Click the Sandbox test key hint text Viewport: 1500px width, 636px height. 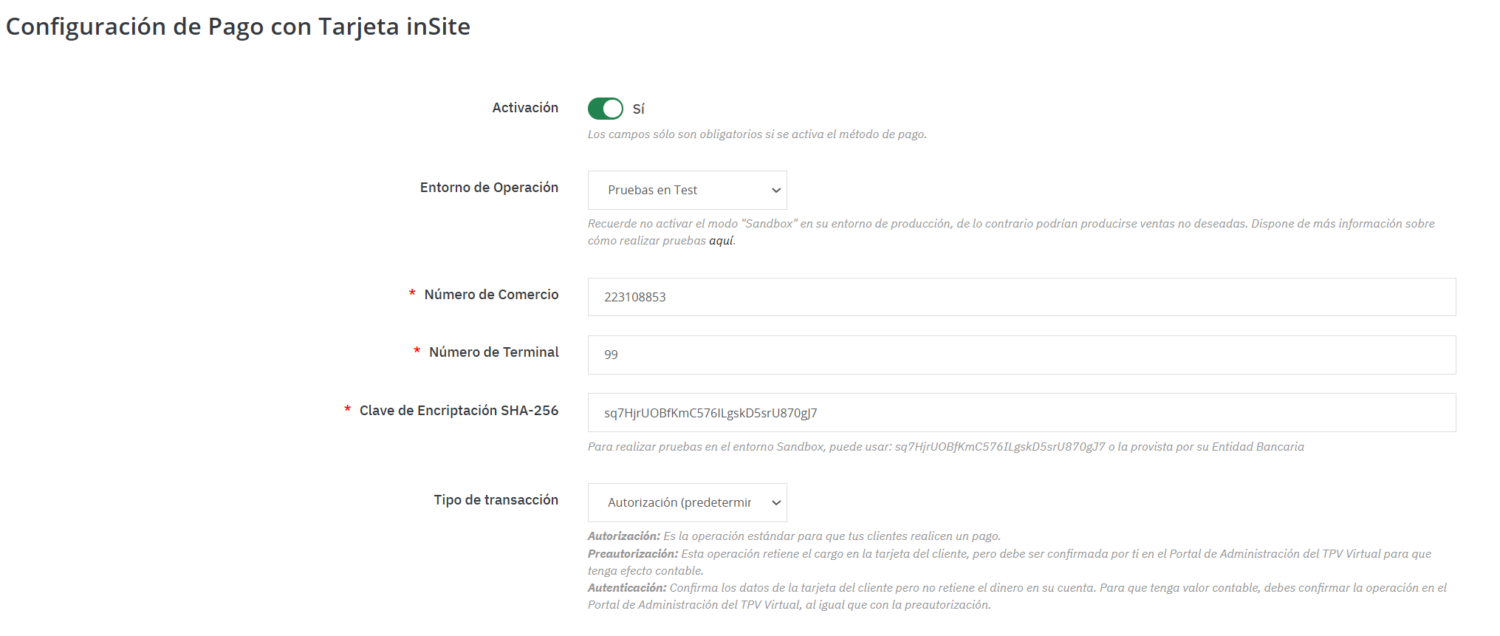(x=945, y=447)
